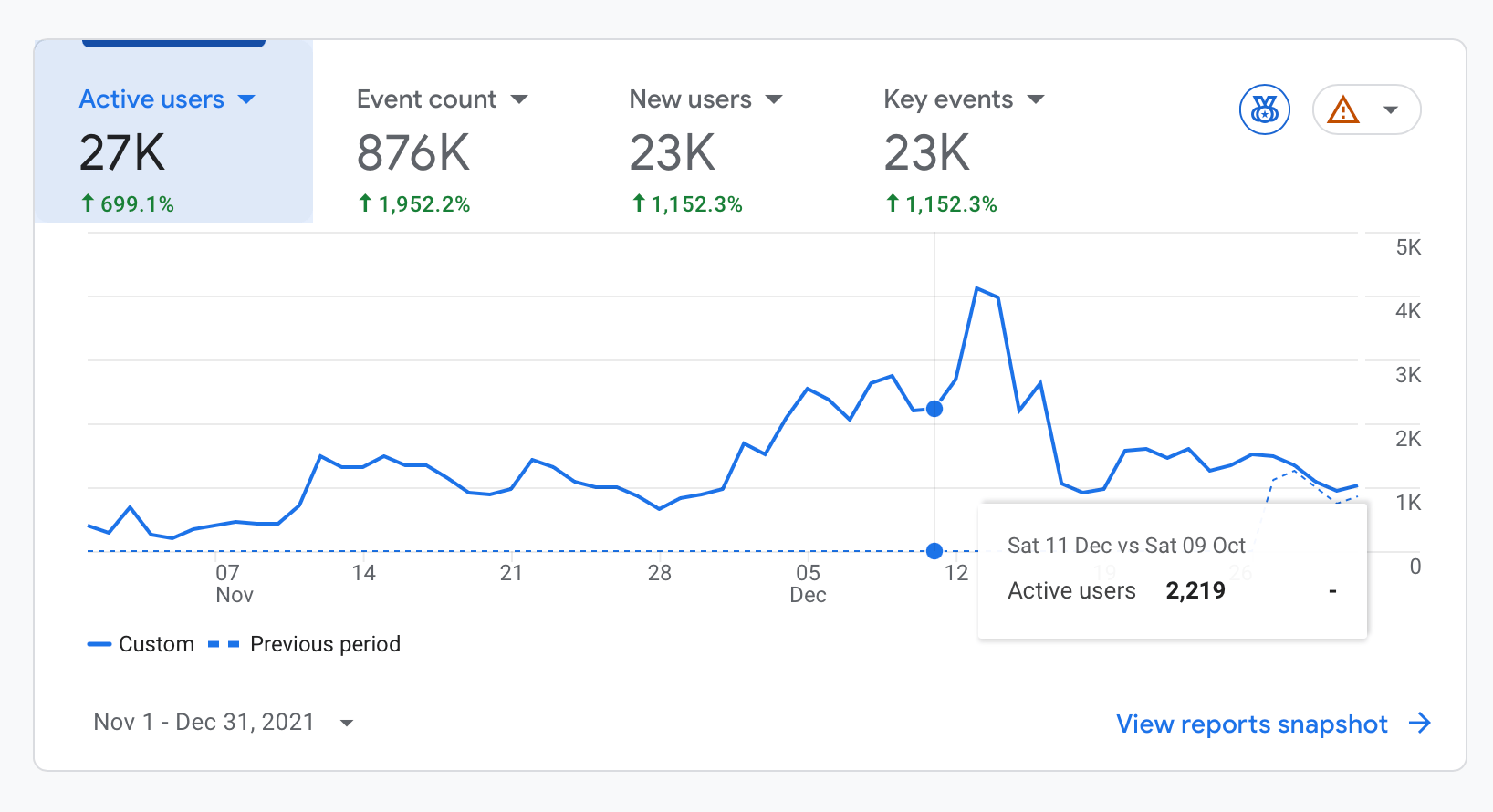
Task: Open the View reports snapshot link
Action: tap(1251, 724)
